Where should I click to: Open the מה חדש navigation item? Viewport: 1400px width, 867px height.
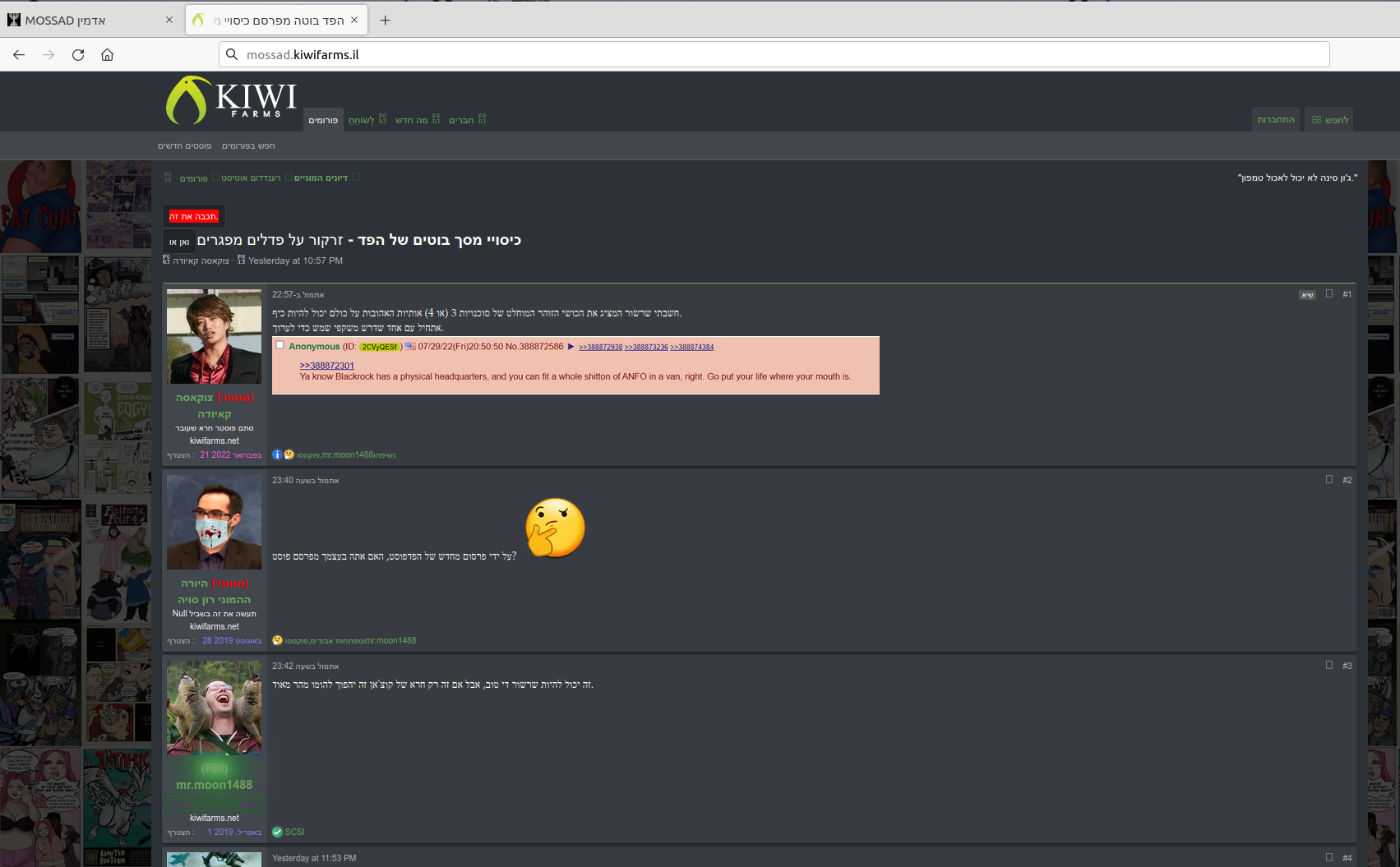coord(411,120)
